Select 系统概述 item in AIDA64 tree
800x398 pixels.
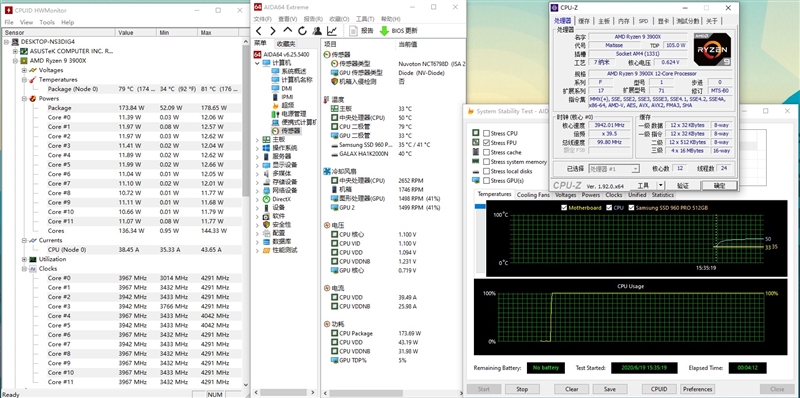[x=289, y=71]
